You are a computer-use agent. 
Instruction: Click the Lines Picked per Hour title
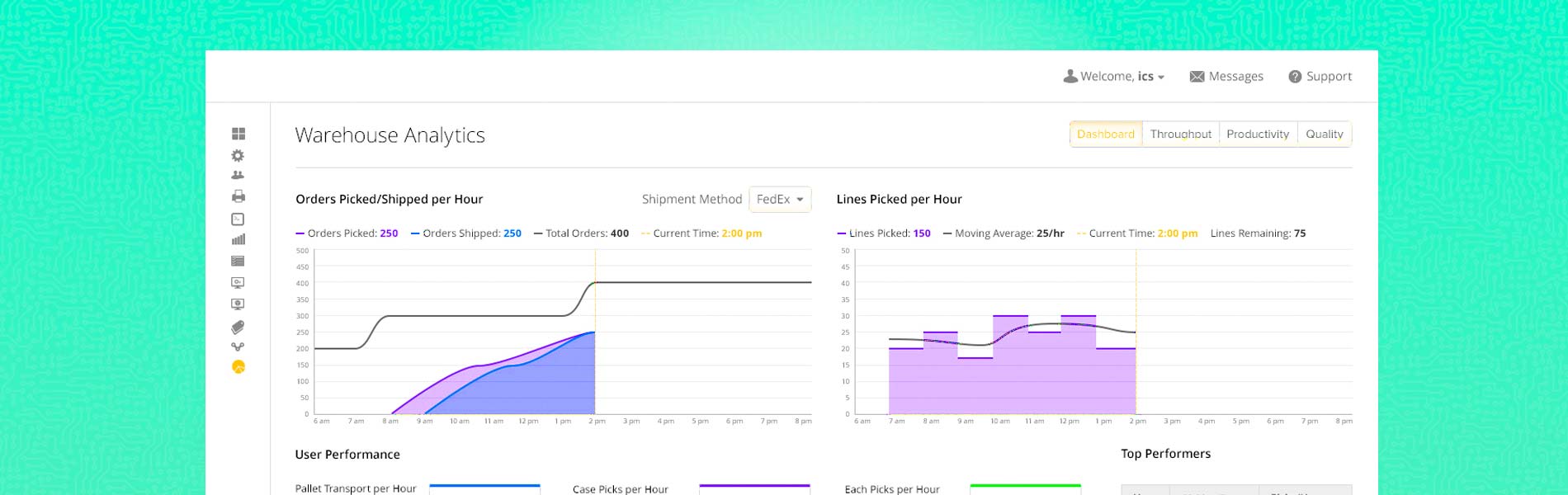coord(899,200)
